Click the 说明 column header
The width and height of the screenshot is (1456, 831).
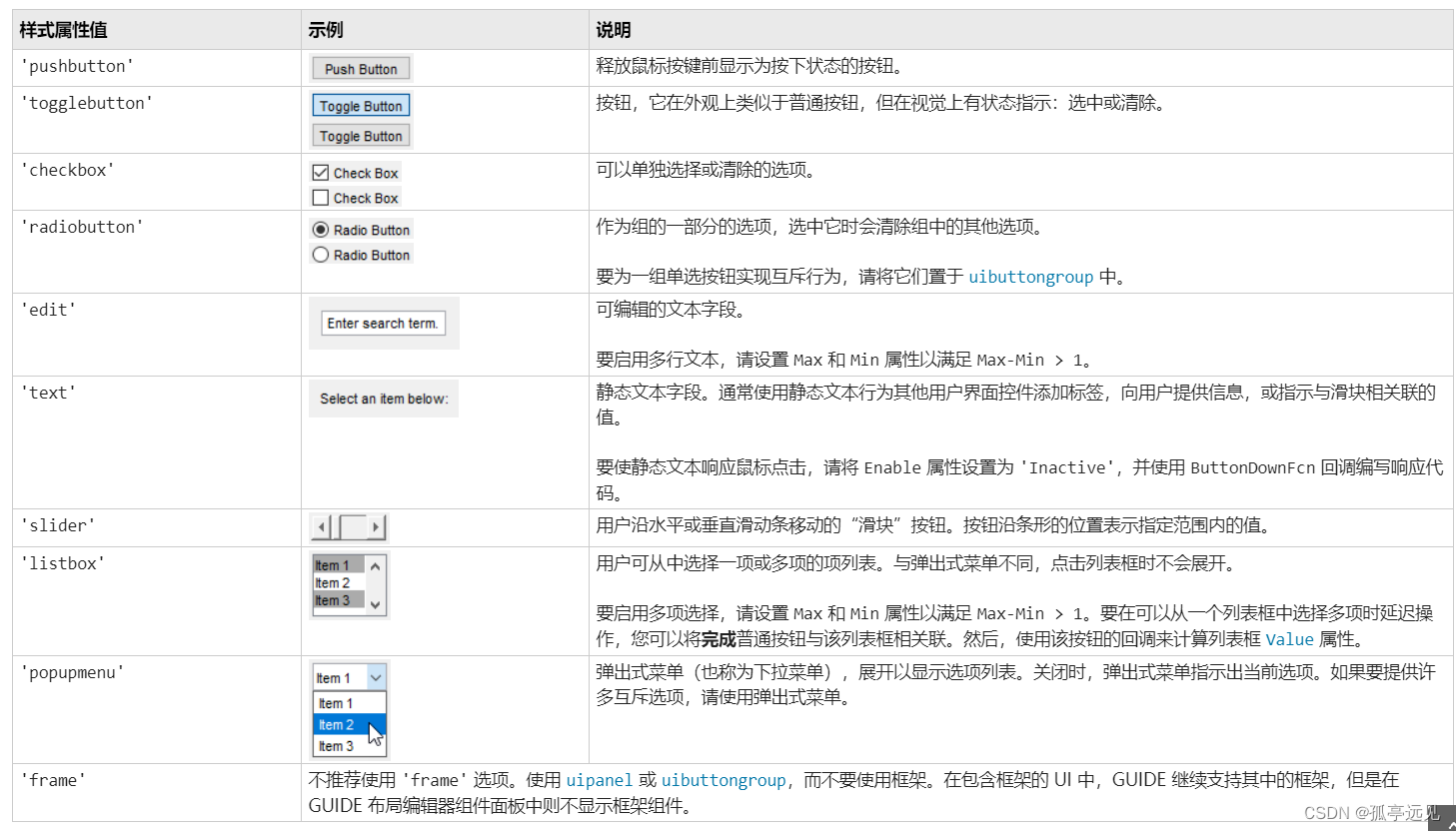point(614,30)
